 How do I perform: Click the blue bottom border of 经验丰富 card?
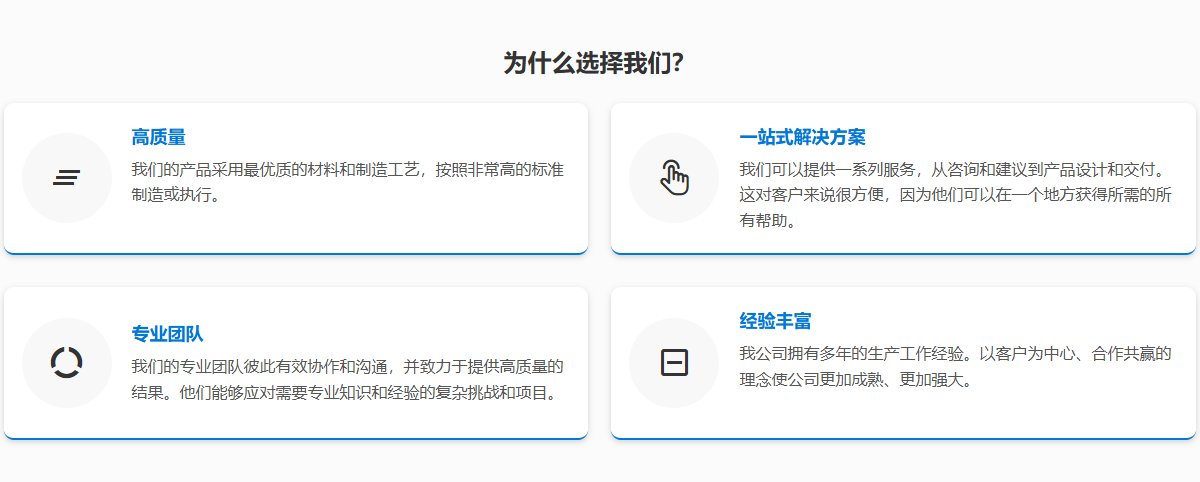coord(903,437)
